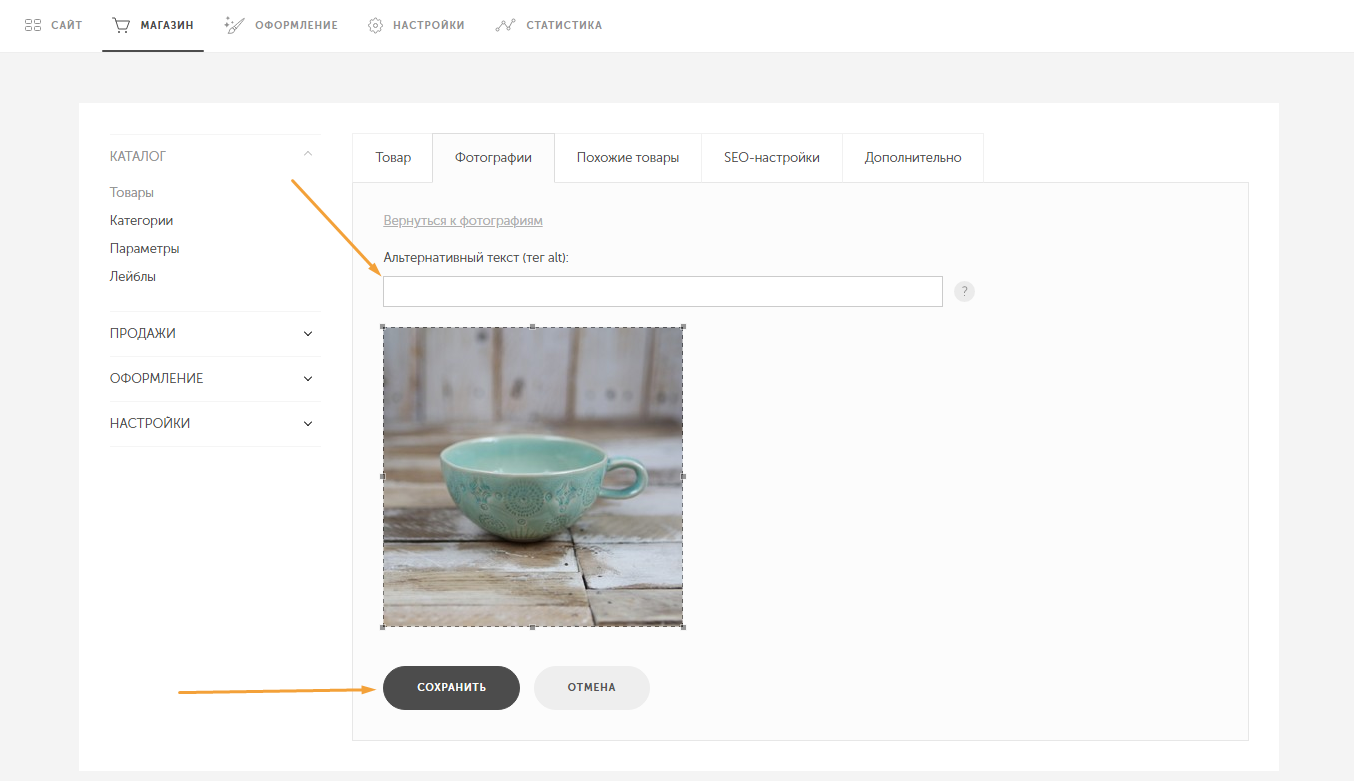Click the Магазин shopping cart icon

(x=121, y=25)
